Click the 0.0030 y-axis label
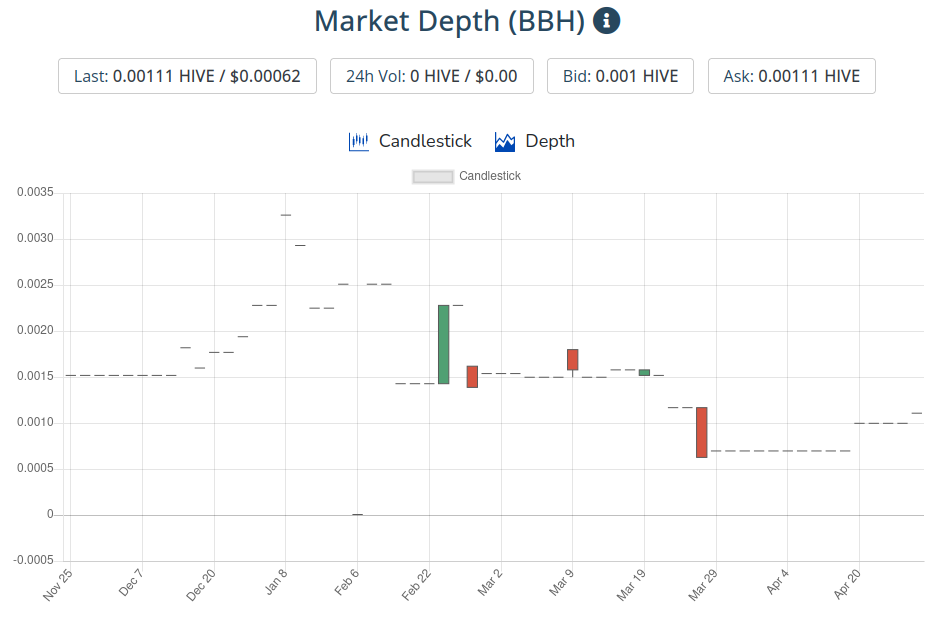This screenshot has height=622, width=942. (x=35, y=239)
